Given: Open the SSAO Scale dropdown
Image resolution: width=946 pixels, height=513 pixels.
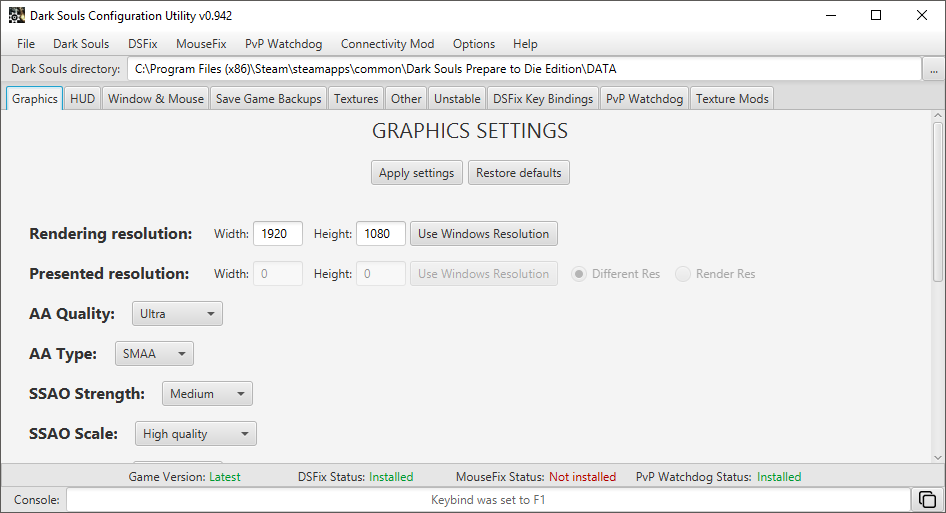Looking at the screenshot, I should click(195, 433).
